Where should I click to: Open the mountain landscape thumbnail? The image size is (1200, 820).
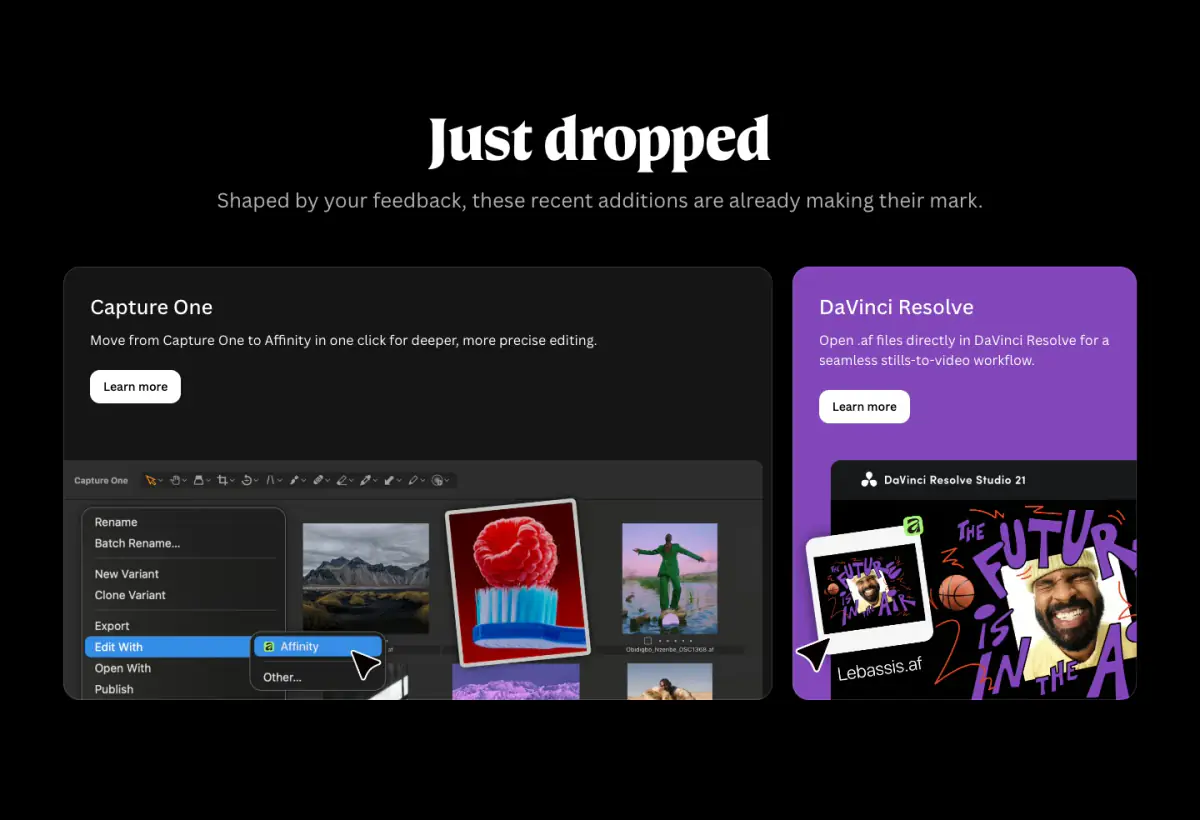pos(365,578)
